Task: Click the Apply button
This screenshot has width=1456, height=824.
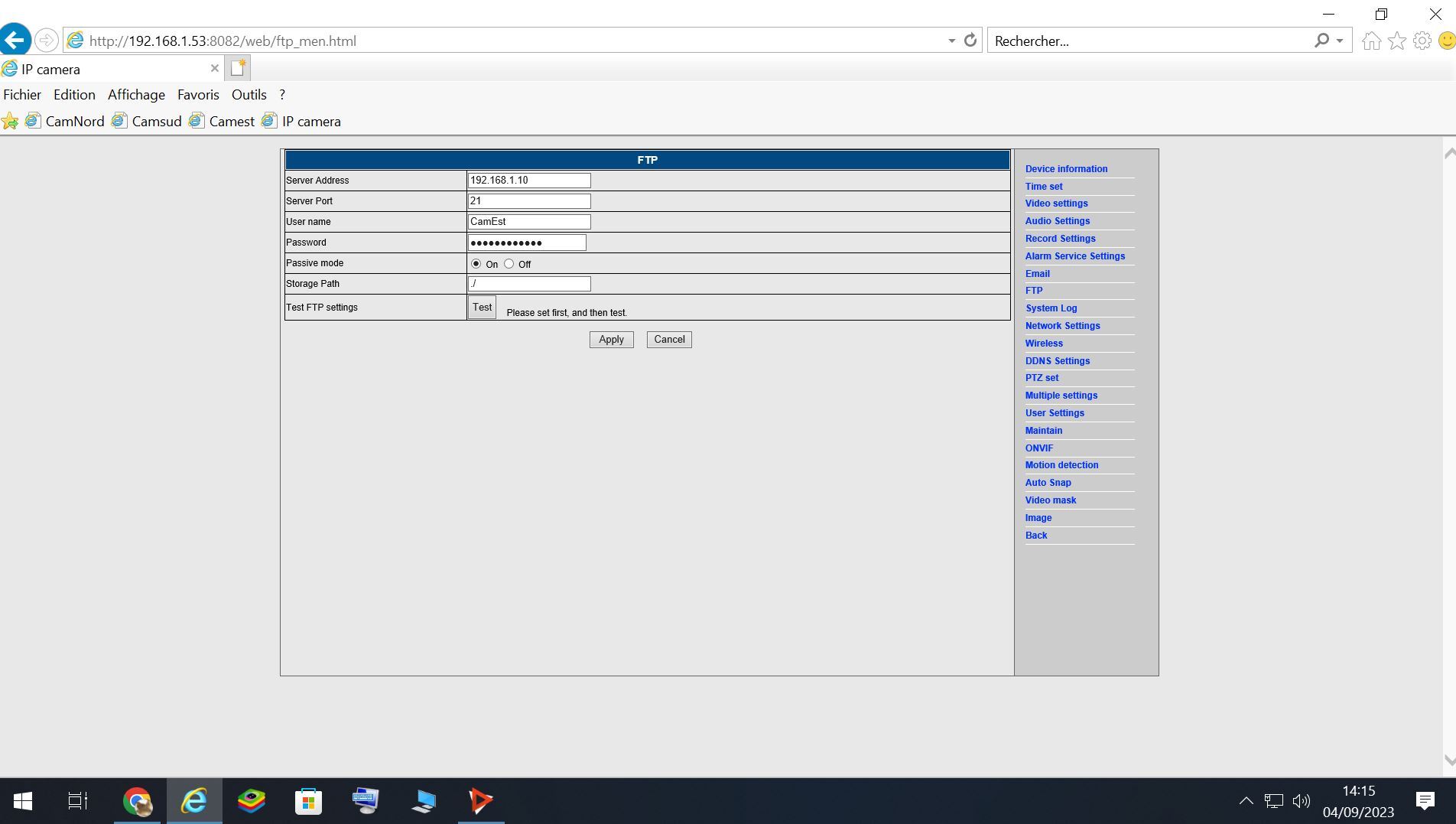Action: [611, 340]
